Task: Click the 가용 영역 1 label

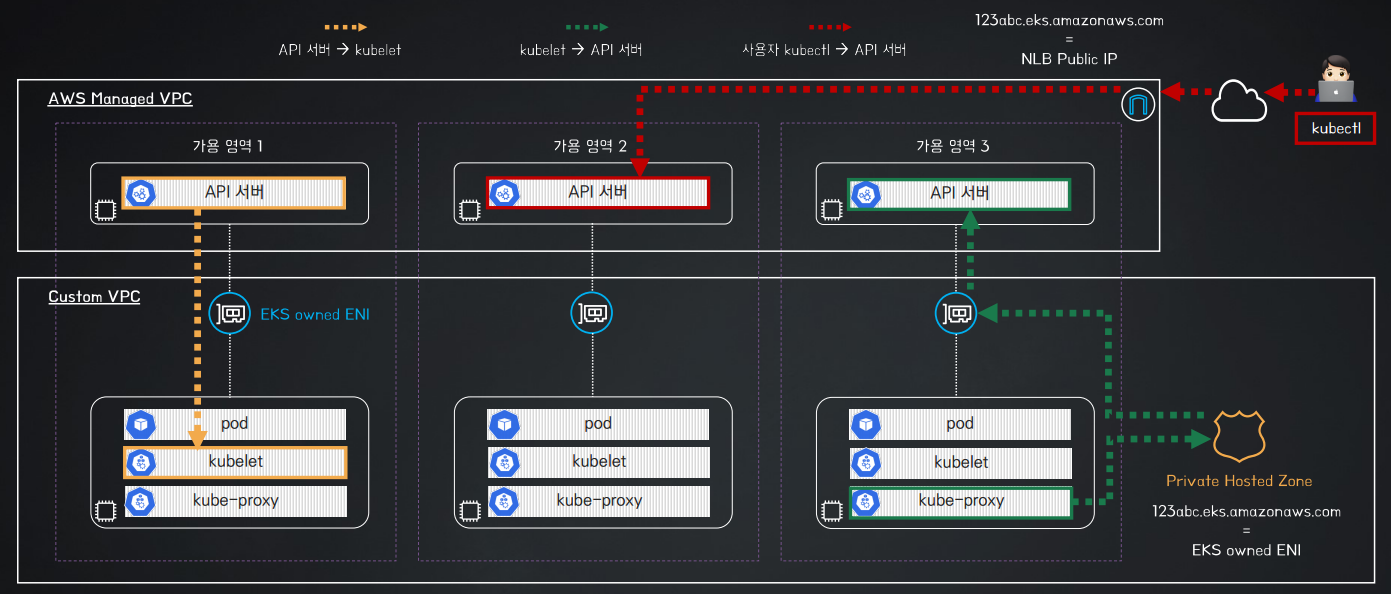Action: point(227,146)
